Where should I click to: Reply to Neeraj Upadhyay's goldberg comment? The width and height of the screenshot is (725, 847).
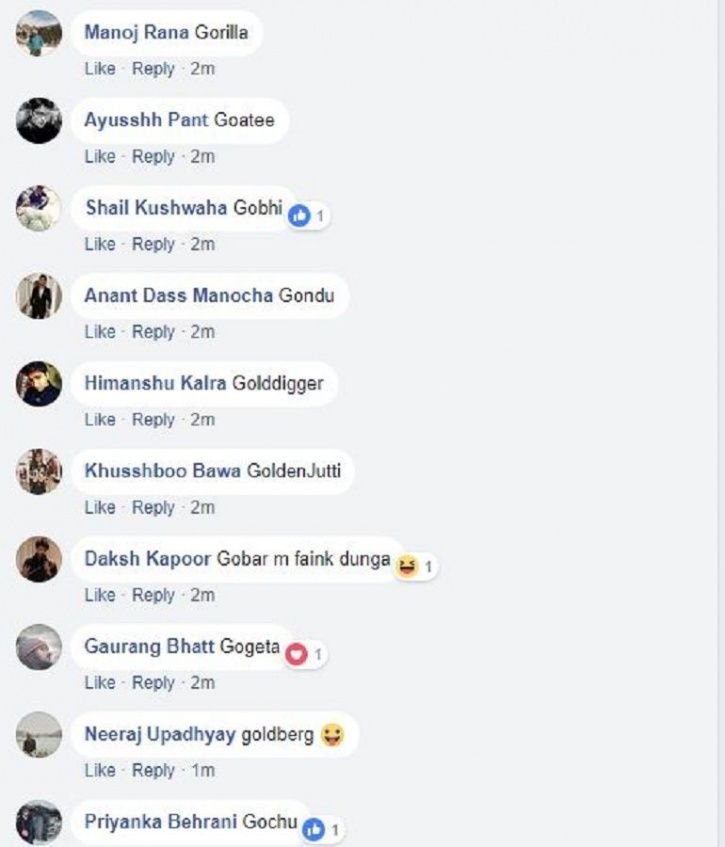click(x=153, y=770)
